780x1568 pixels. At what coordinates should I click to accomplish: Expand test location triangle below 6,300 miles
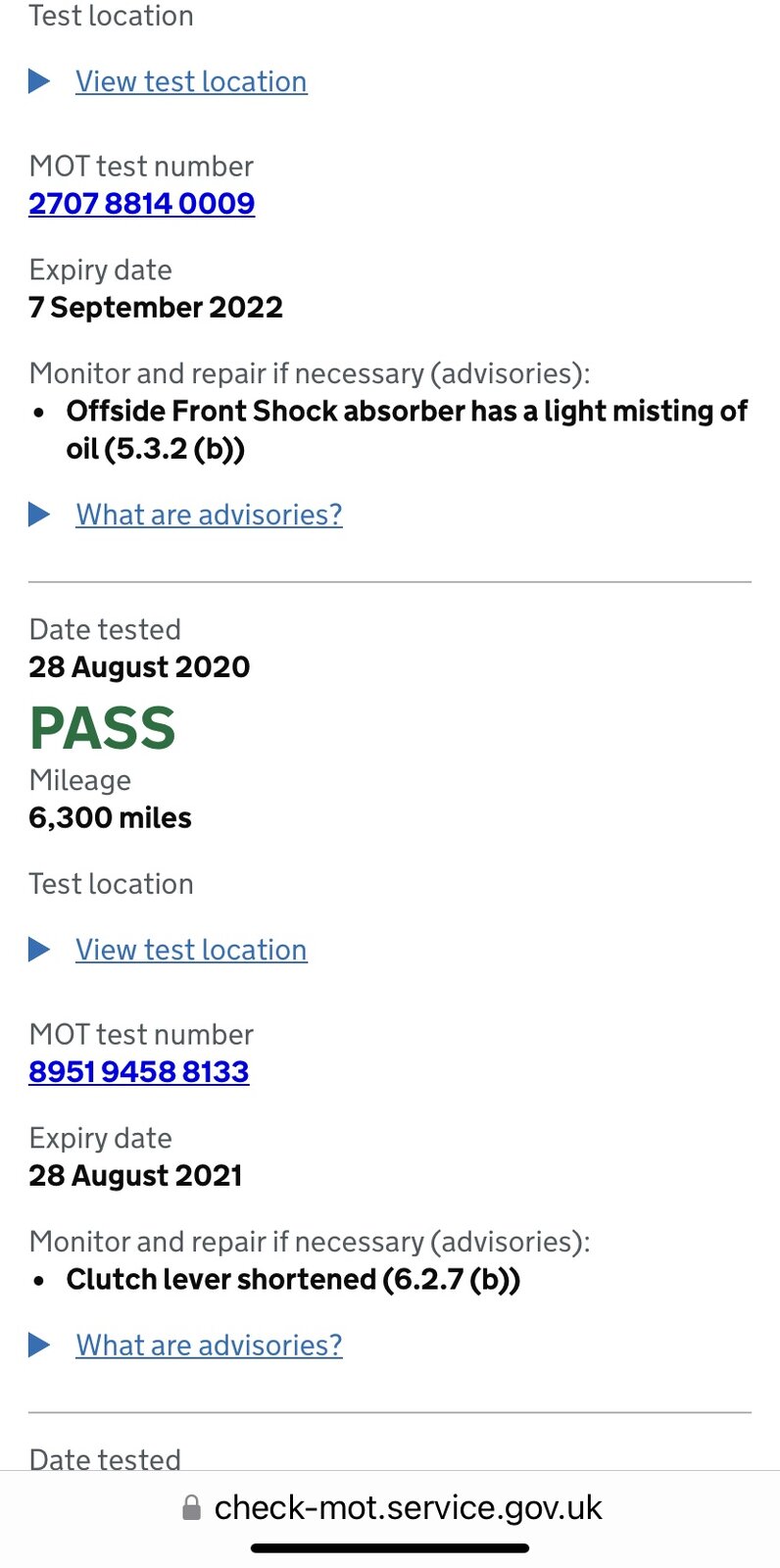point(40,949)
